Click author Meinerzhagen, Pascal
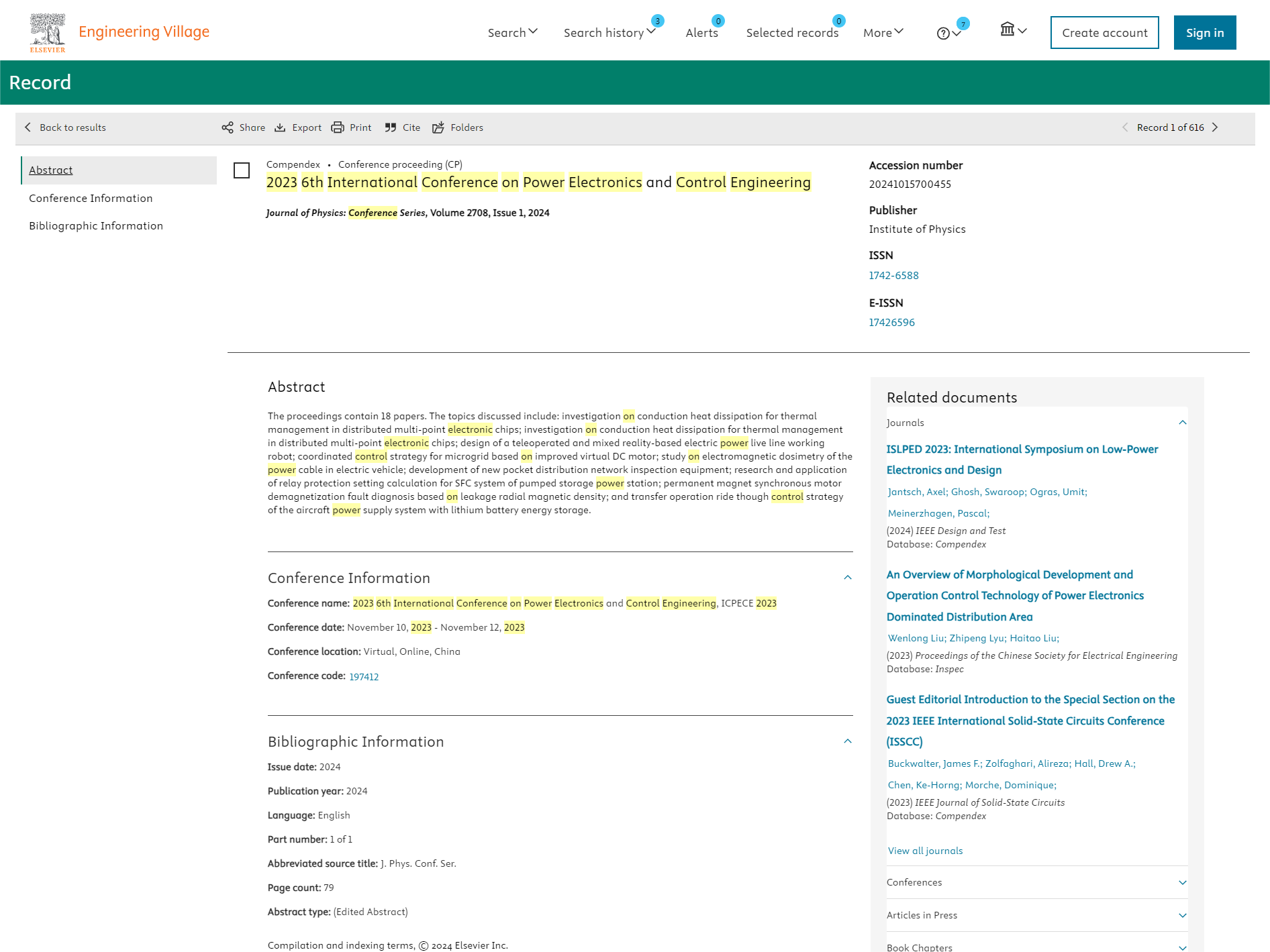This screenshot has width=1270, height=952. pos(937,513)
